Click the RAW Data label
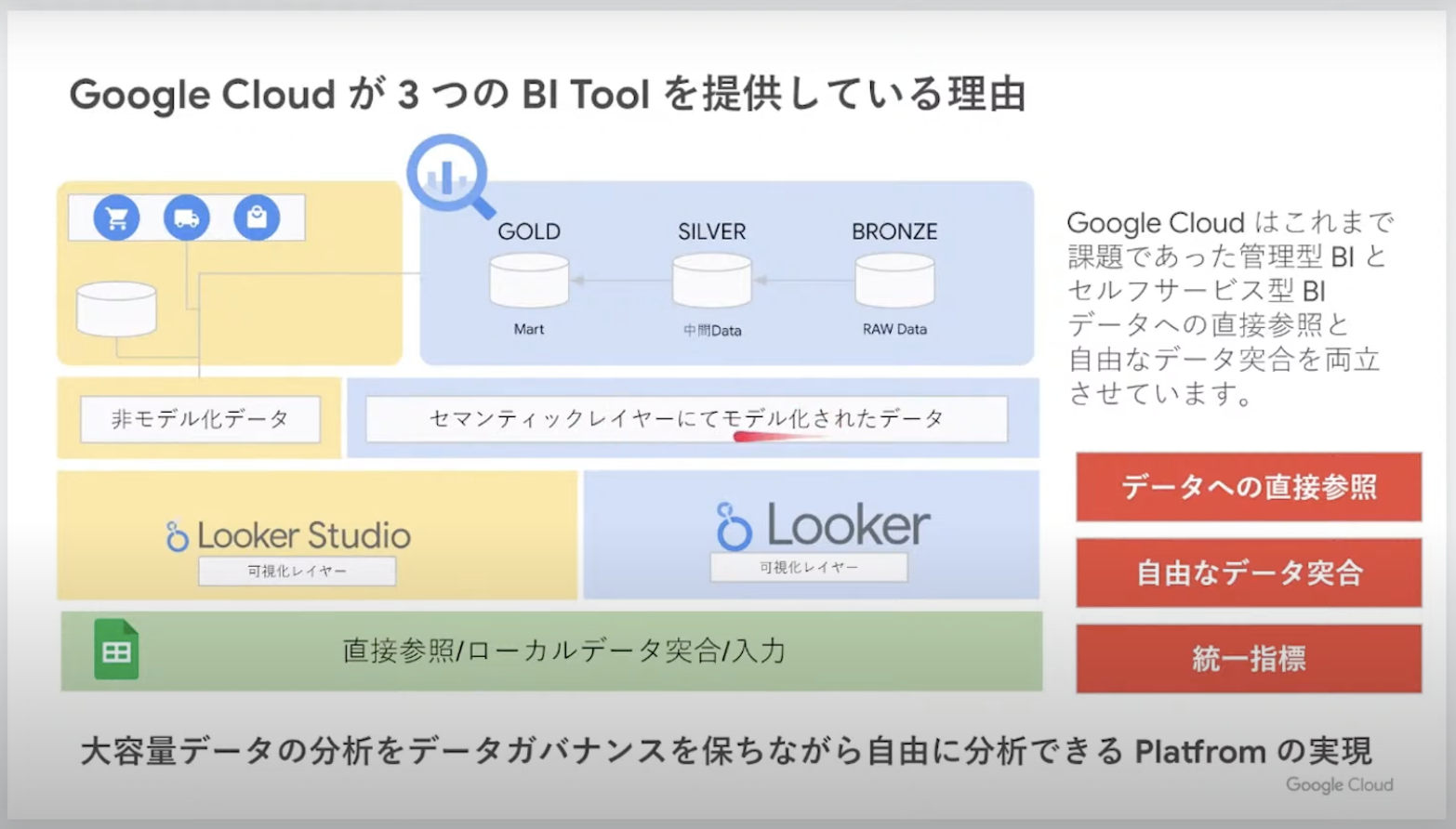 (894, 329)
